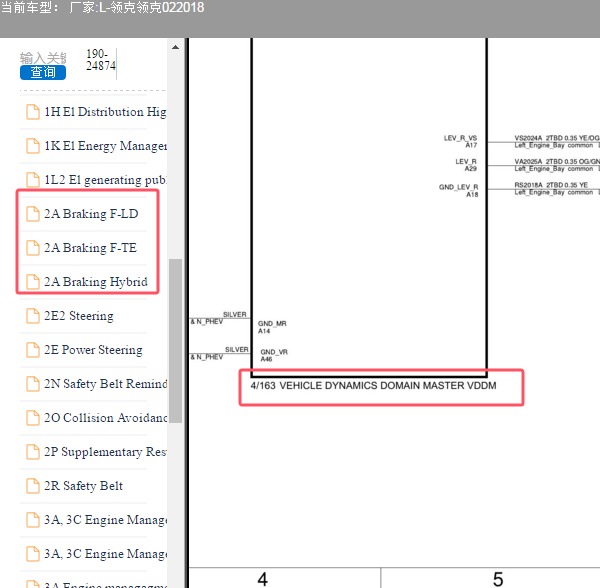Click the GND_MR A14 pin label
600x588 pixels.
pyautogui.click(x=272, y=327)
